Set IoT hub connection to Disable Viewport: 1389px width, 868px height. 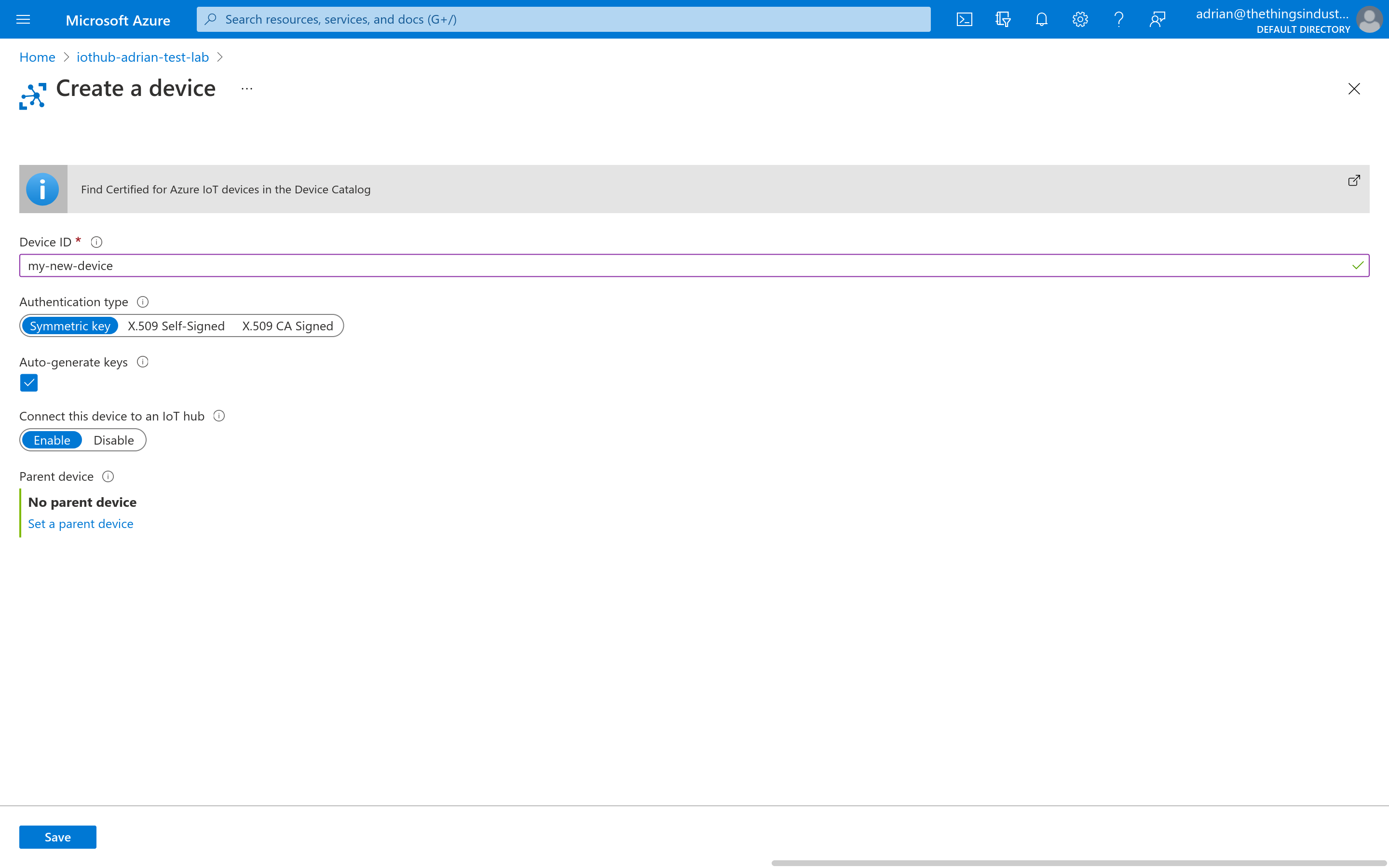click(x=114, y=440)
